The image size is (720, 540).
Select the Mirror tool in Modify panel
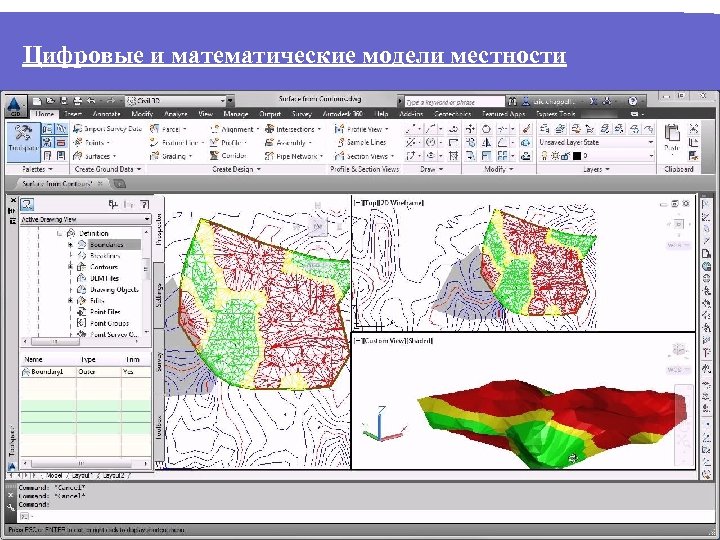tap(486, 143)
